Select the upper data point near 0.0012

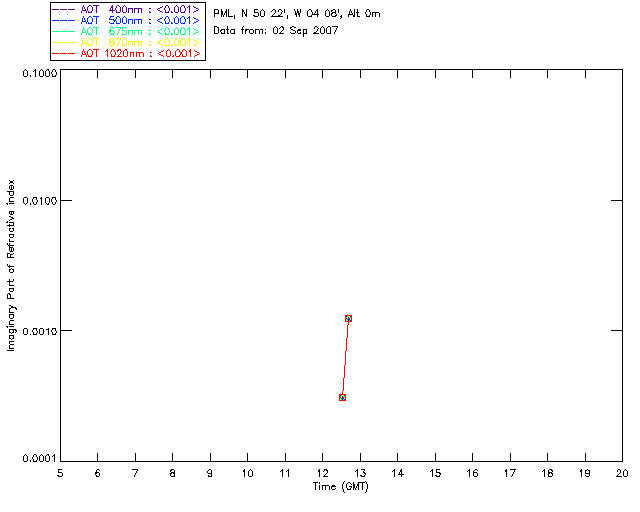coord(348,318)
